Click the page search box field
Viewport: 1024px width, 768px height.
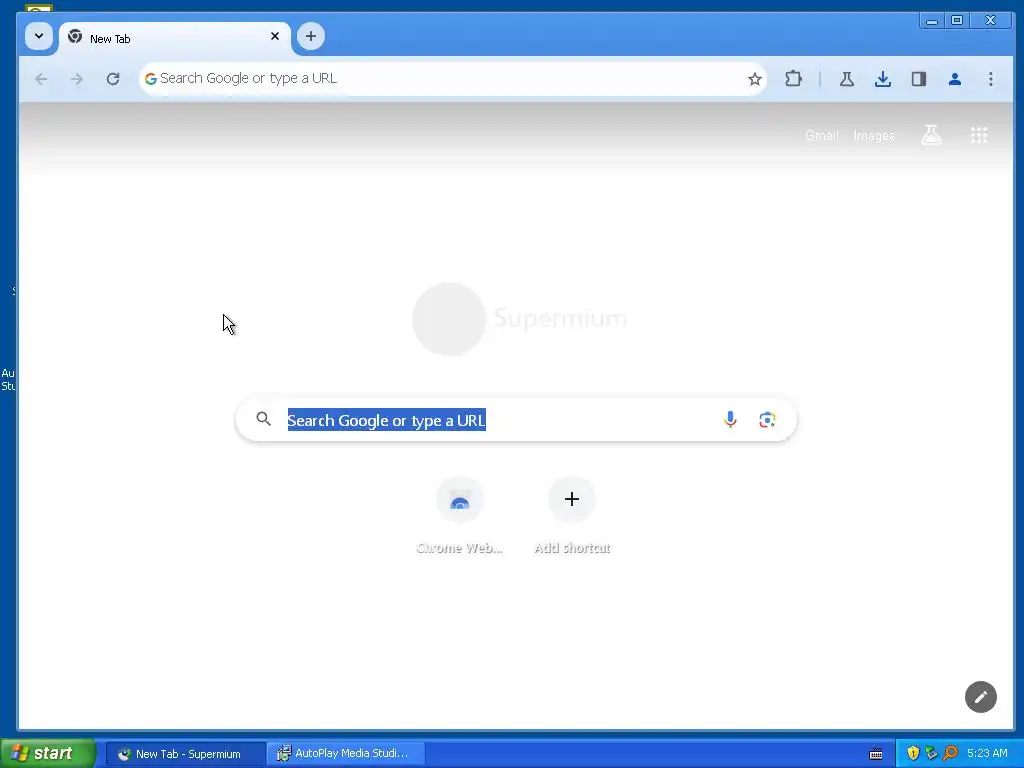tap(516, 419)
